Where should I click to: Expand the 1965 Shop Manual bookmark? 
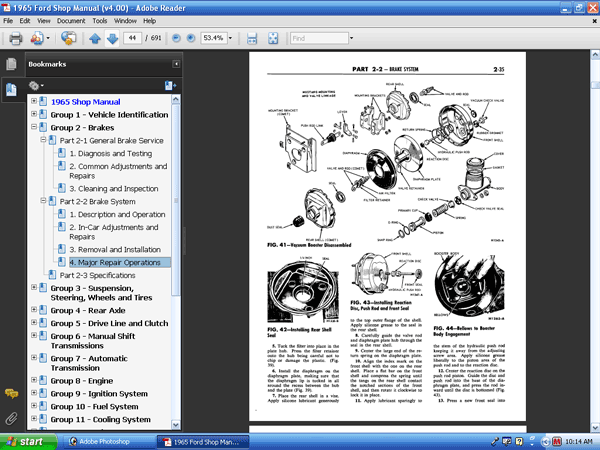point(34,101)
